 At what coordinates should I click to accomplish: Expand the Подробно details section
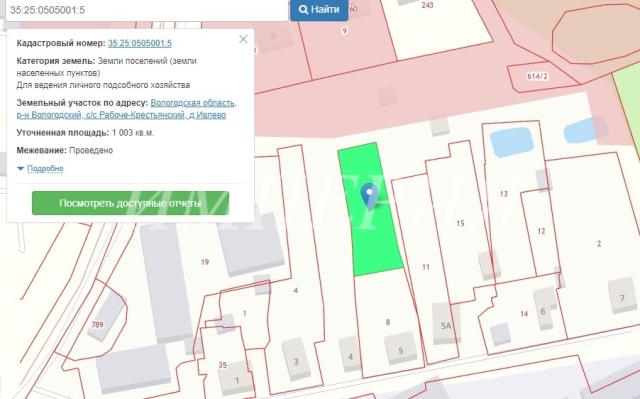[45, 168]
